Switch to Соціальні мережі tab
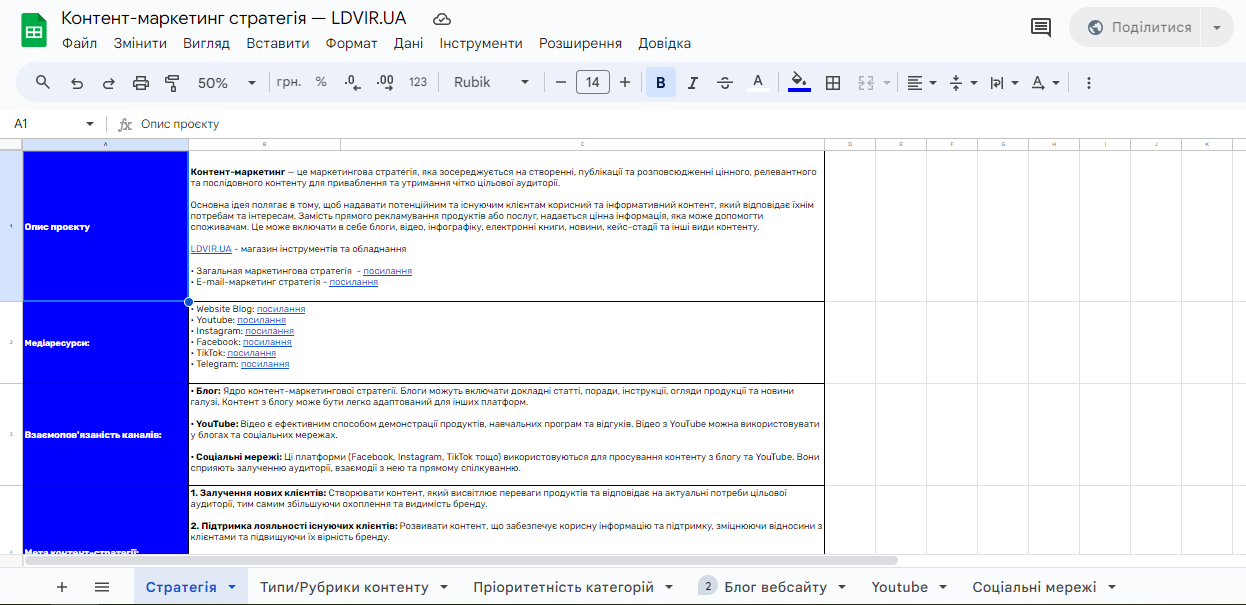The height and width of the screenshot is (605, 1246). click(x=1034, y=587)
